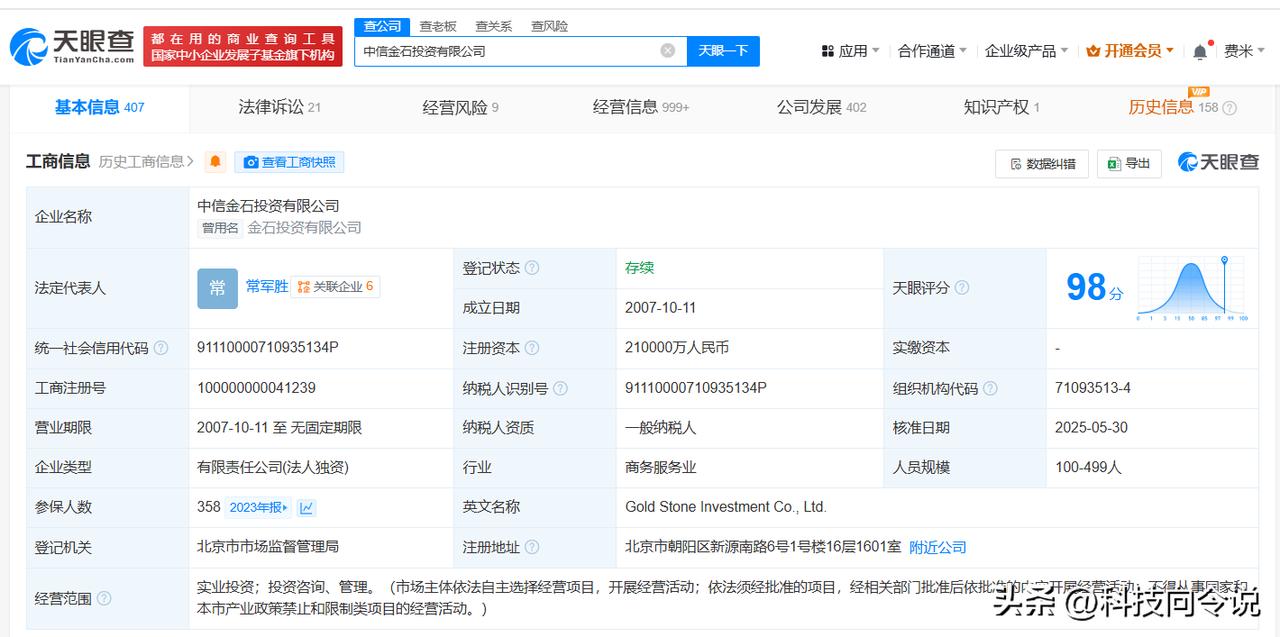Viewport: 1280px width, 637px height.
Task: Open the TianYanCha home logo
Action: pyautogui.click(x=72, y=46)
